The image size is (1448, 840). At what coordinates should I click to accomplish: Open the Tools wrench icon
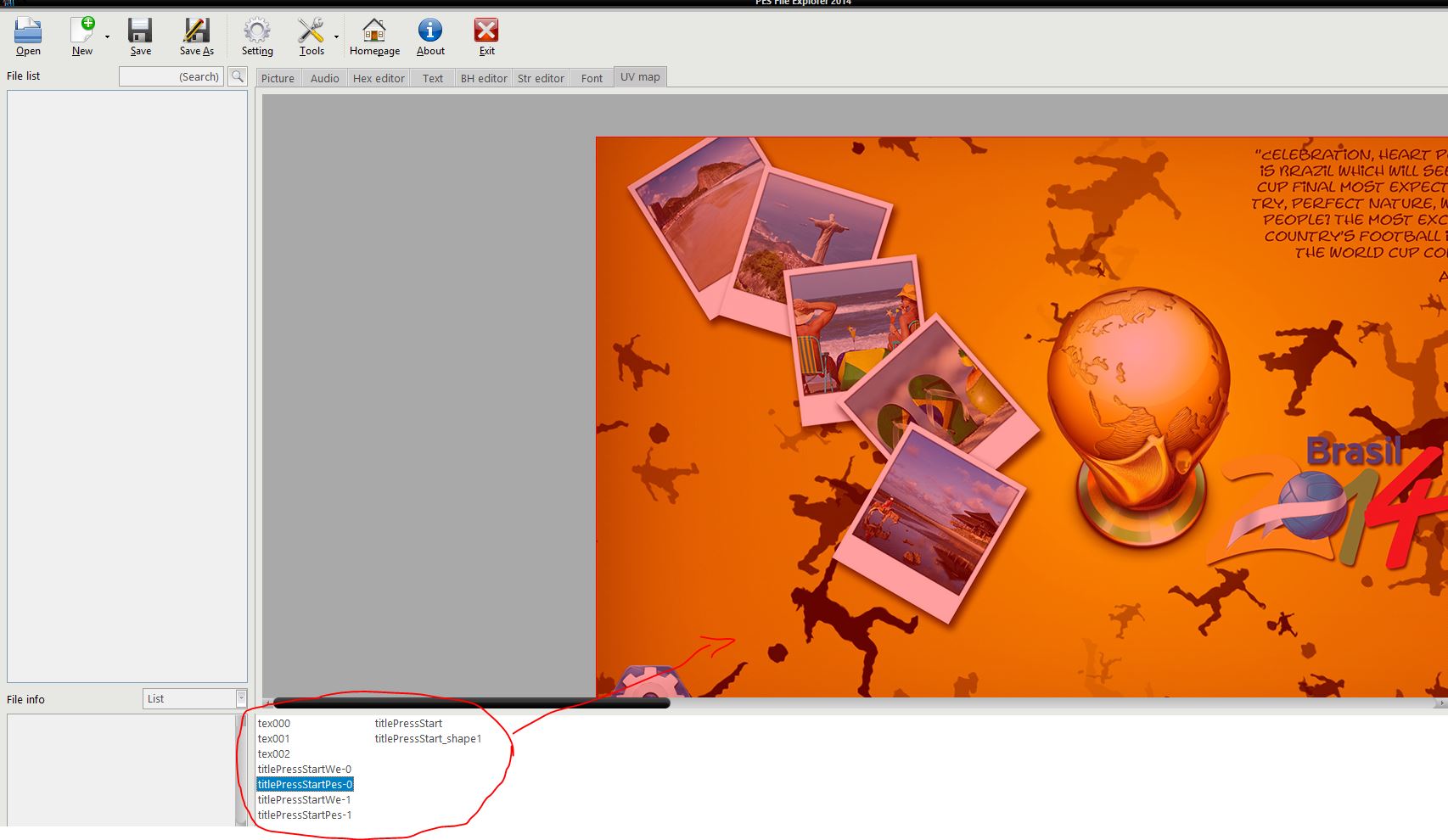tap(311, 31)
